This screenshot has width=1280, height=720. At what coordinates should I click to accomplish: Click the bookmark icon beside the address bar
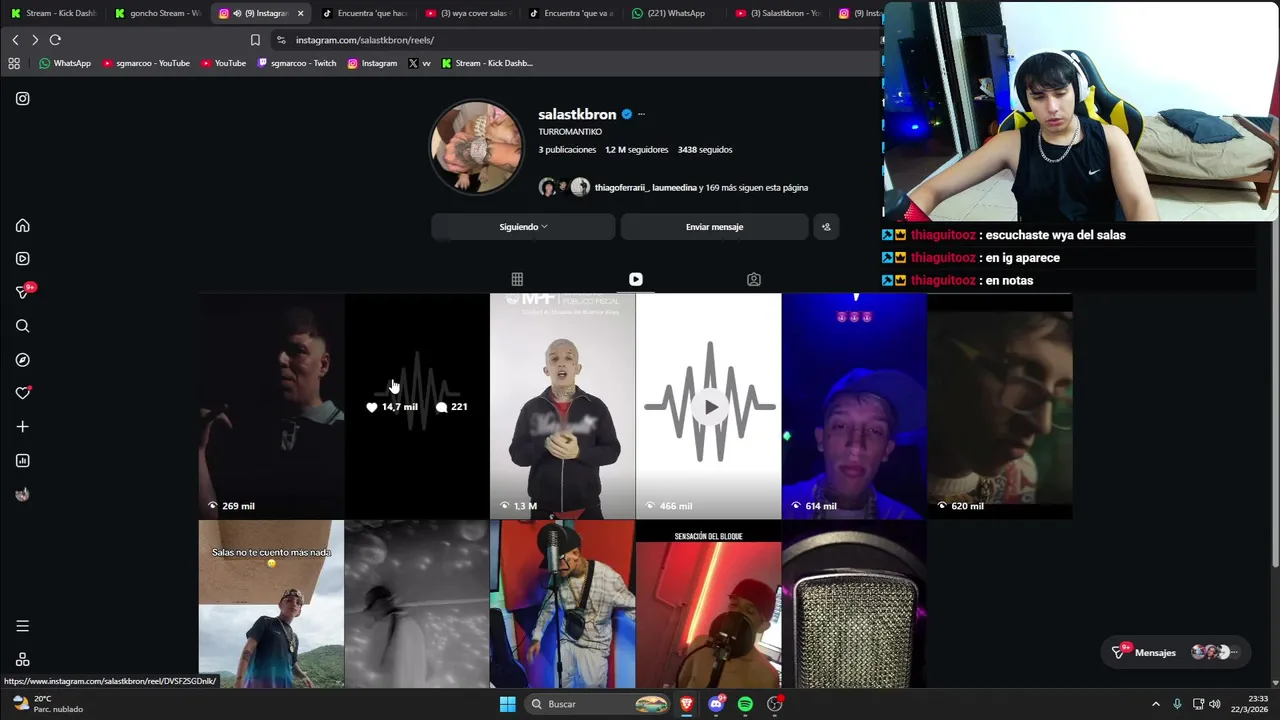point(255,40)
